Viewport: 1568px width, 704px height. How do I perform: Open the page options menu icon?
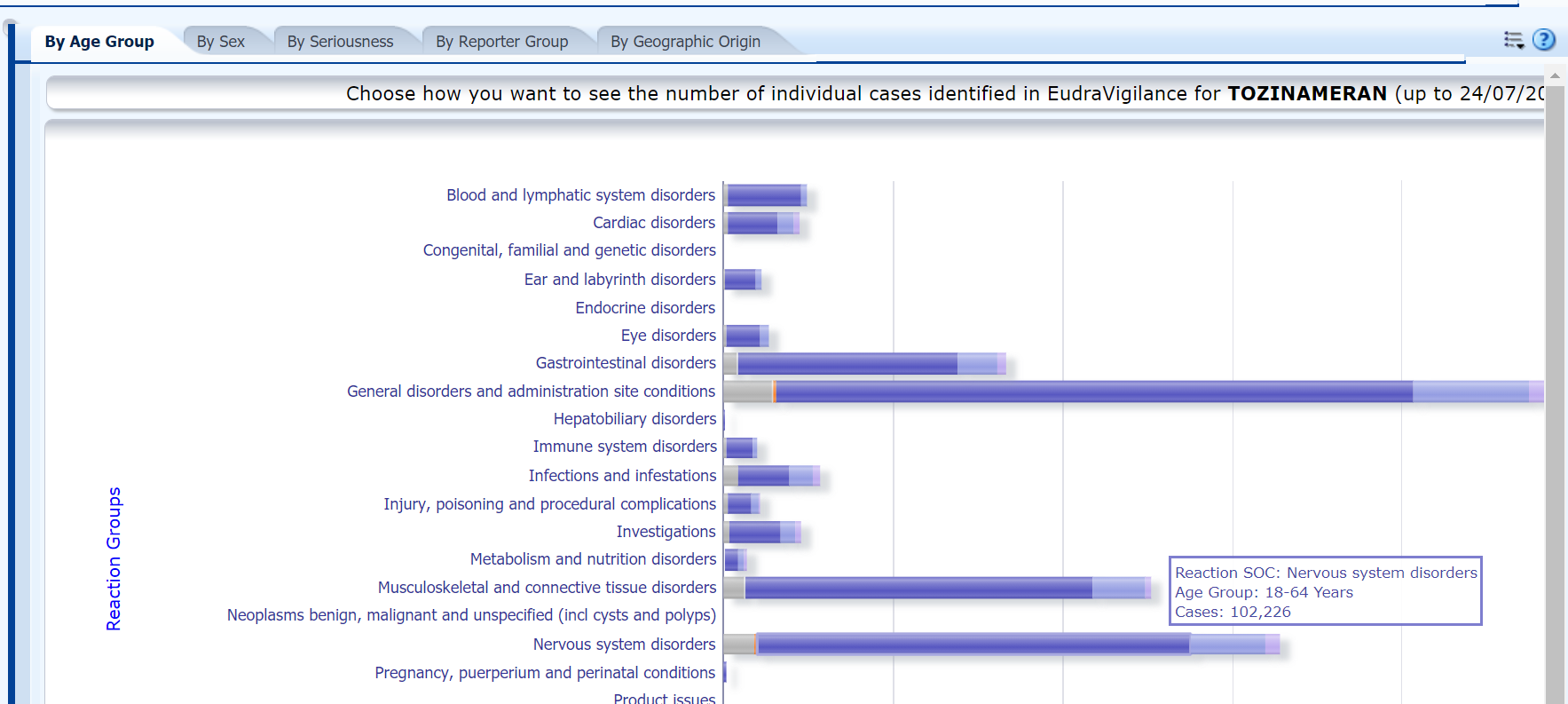[x=1513, y=40]
